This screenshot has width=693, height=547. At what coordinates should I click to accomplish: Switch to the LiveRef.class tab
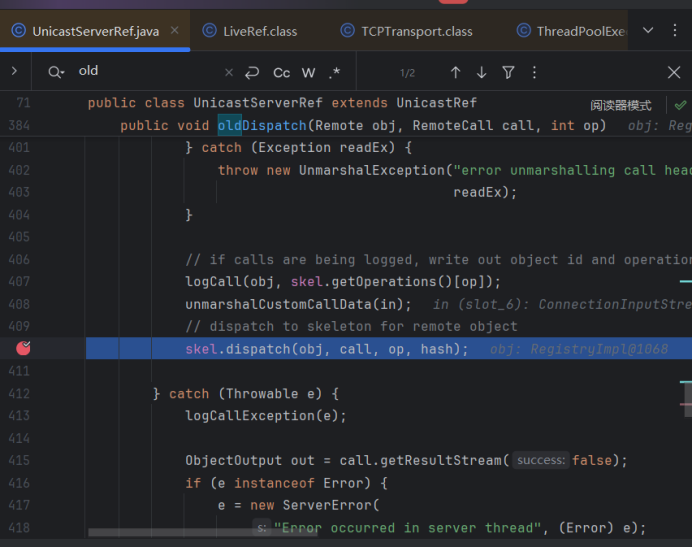[x=259, y=31]
